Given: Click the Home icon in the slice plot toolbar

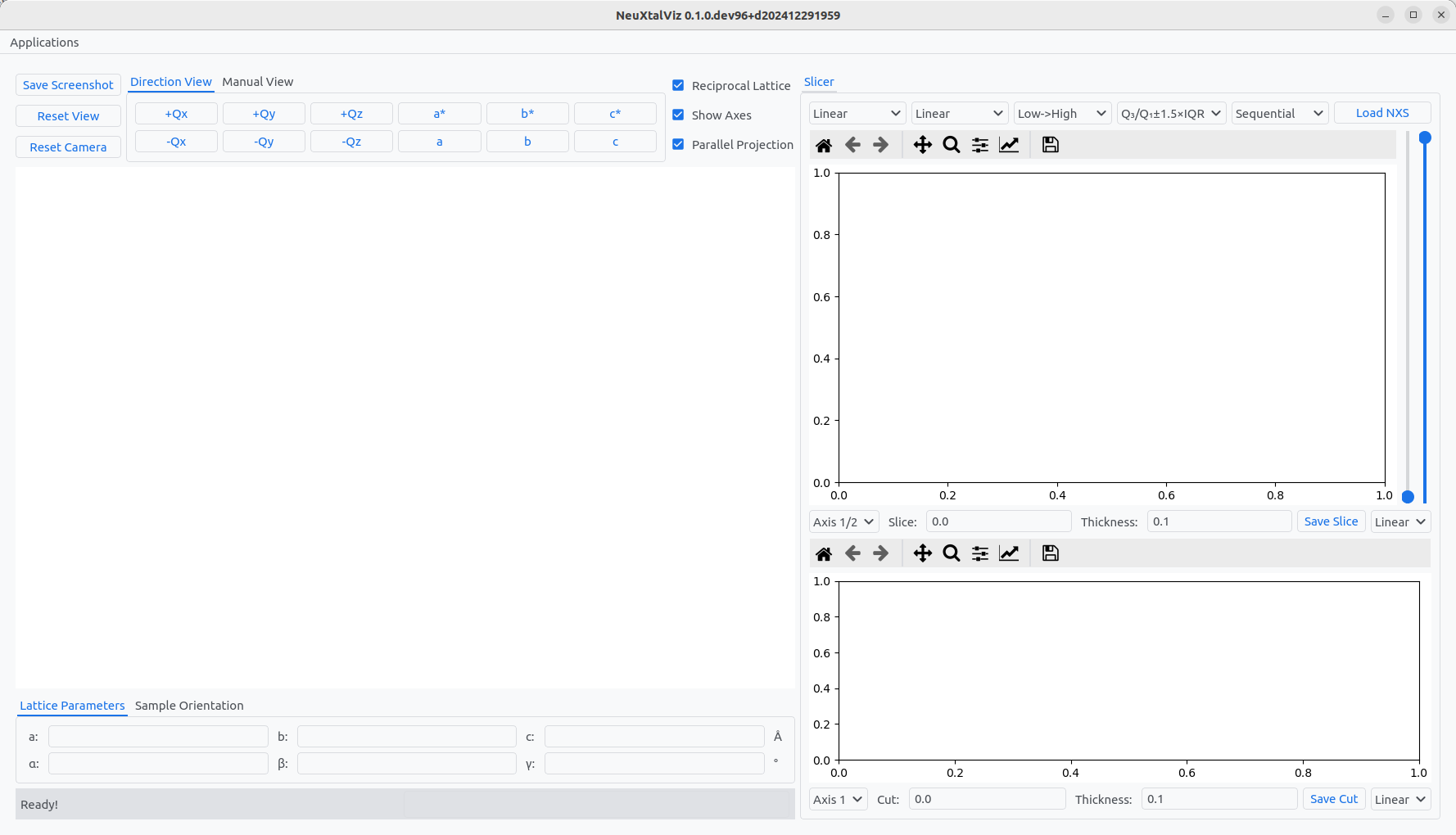Looking at the screenshot, I should click(x=824, y=145).
